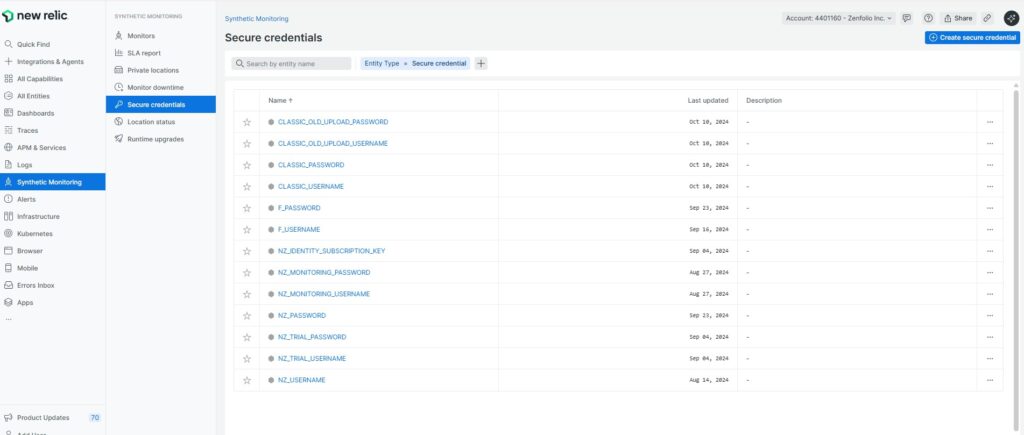Open actions menu for CLASSIC_PASSWORD row
The height and width of the screenshot is (435, 1024).
pos(990,165)
